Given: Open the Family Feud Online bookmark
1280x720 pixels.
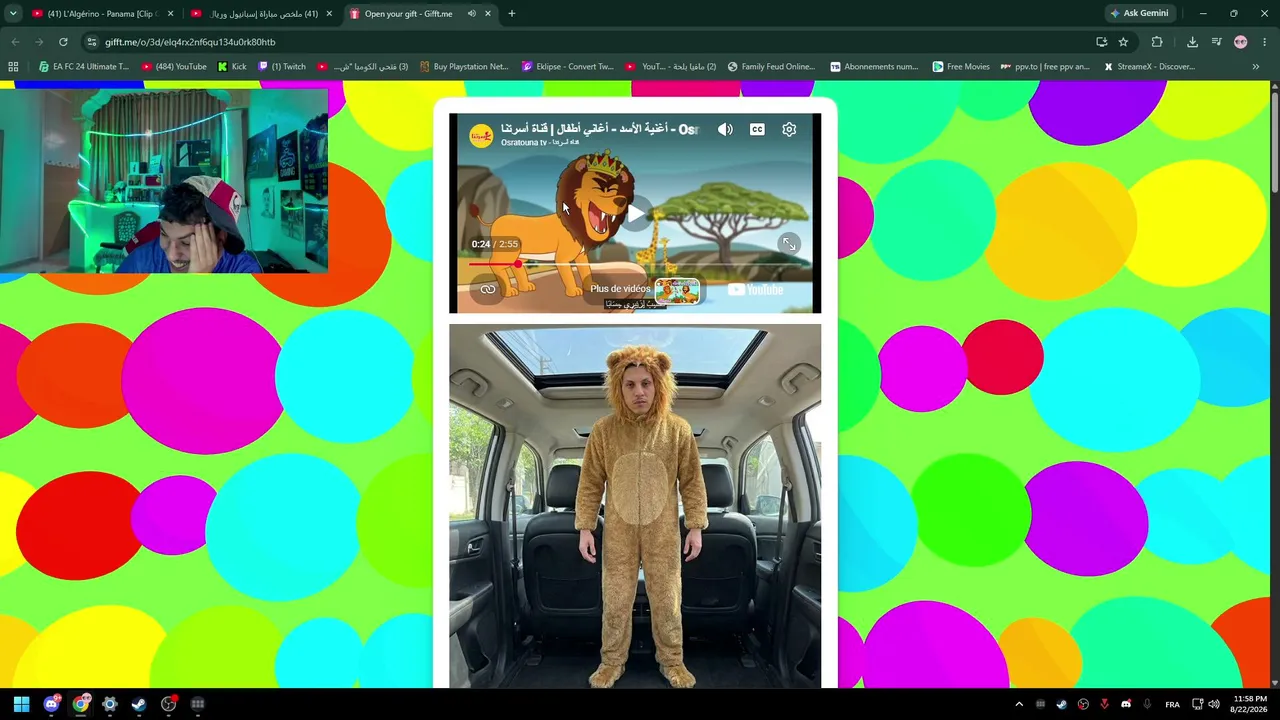Looking at the screenshot, I should coord(771,67).
